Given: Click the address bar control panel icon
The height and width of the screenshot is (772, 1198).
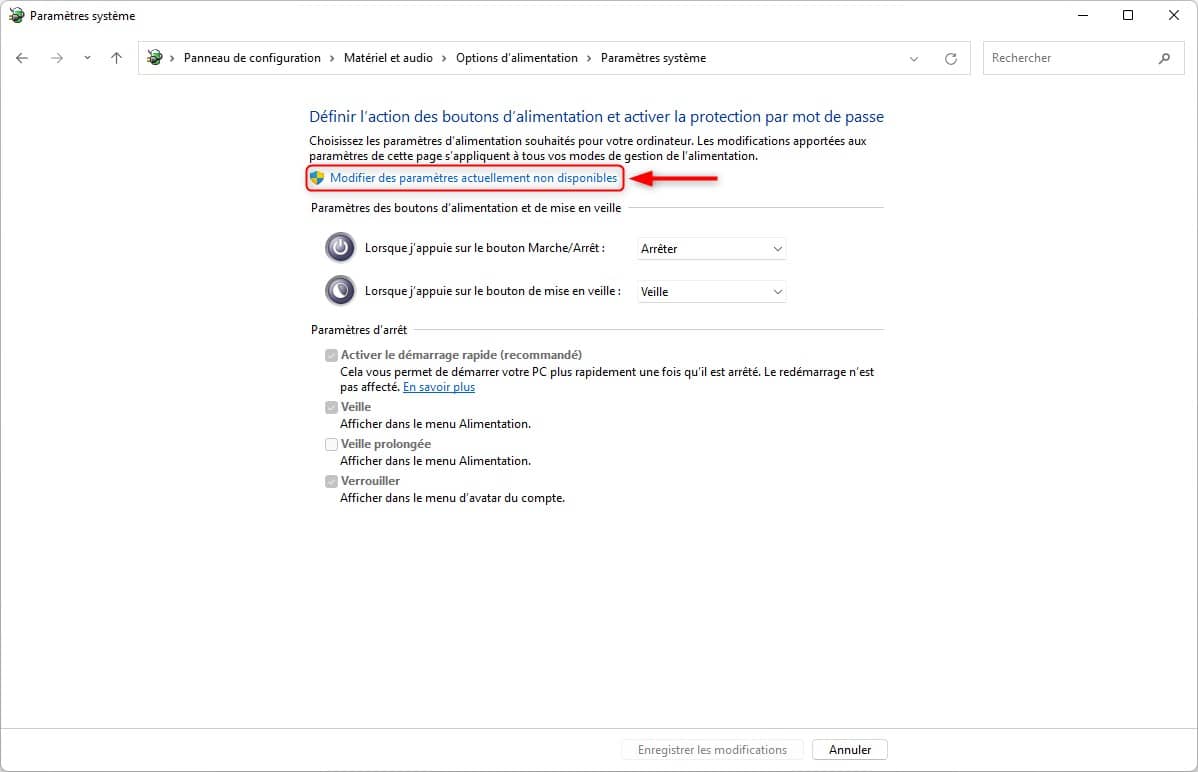Looking at the screenshot, I should (x=155, y=58).
